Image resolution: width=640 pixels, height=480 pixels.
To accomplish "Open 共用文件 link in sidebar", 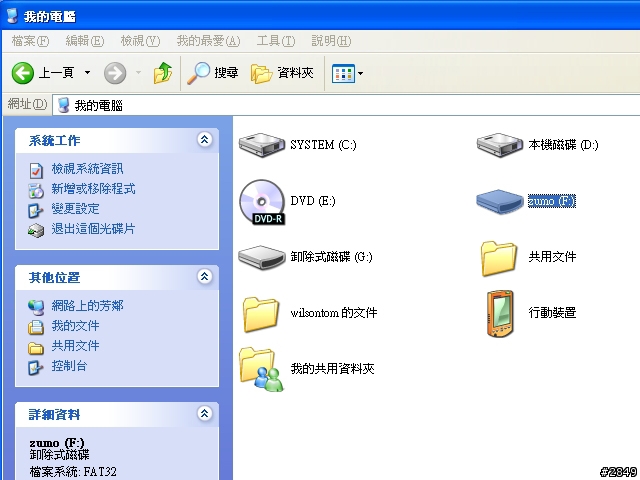I will [x=76, y=346].
